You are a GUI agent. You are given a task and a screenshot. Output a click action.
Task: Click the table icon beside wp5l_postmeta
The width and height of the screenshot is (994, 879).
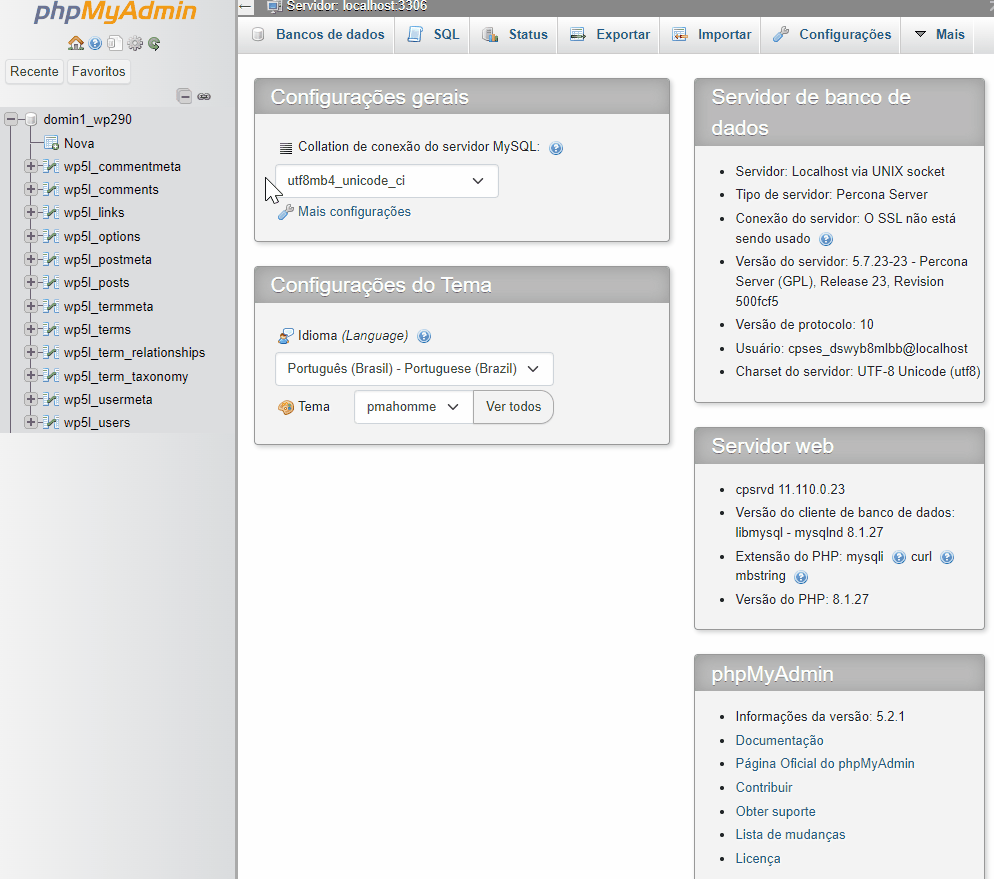[51, 259]
